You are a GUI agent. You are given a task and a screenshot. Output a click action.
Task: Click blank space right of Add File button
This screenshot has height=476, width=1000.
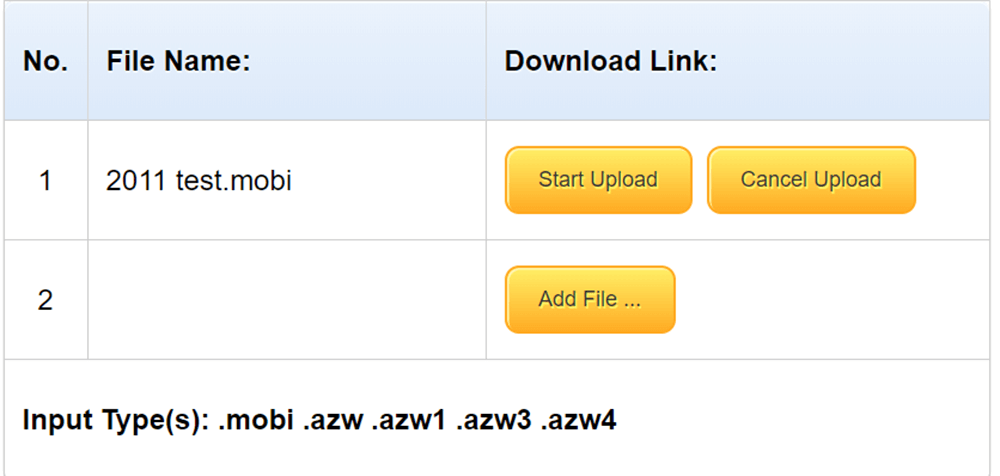(830, 300)
